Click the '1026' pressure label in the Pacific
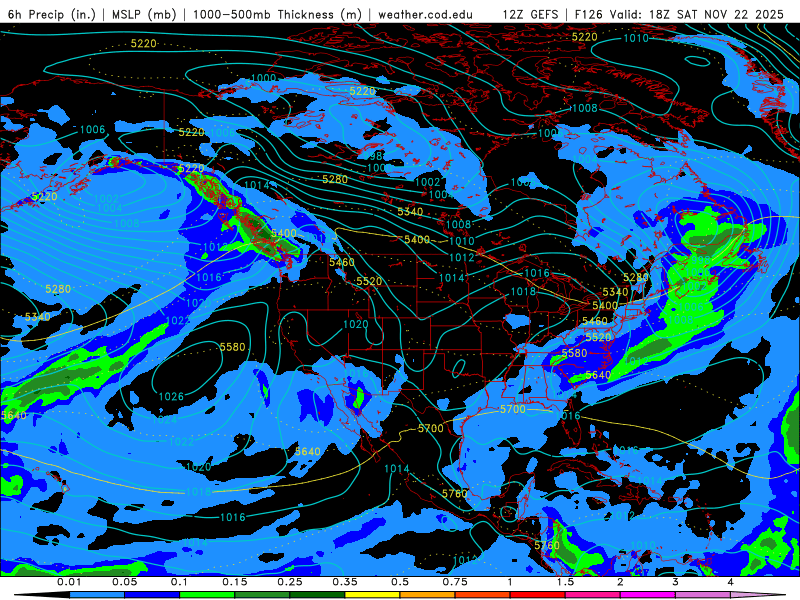 [x=171, y=396]
